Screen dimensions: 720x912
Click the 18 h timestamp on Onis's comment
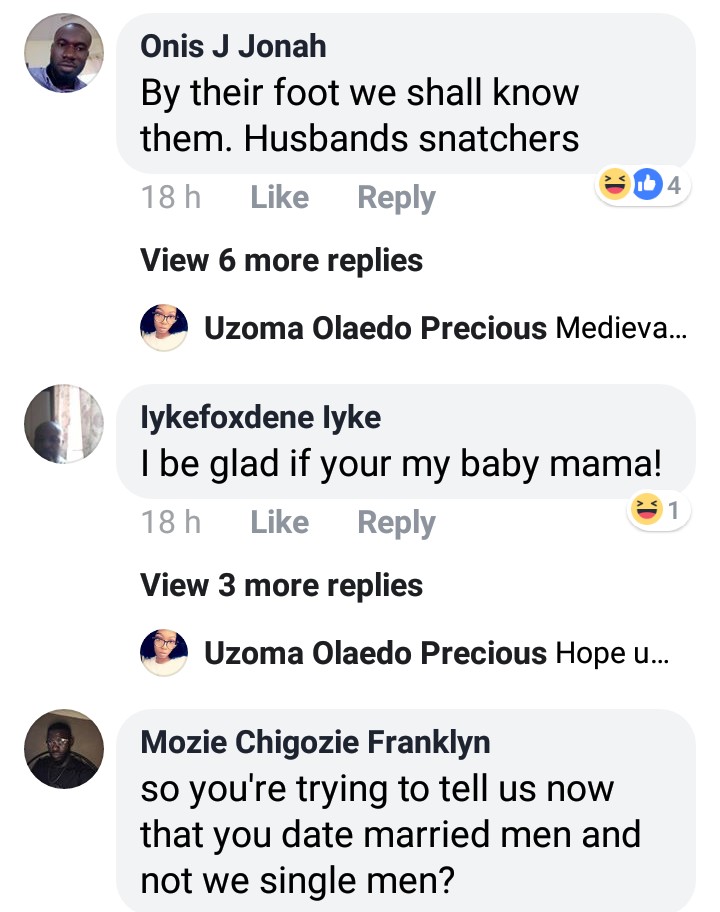coord(171,198)
